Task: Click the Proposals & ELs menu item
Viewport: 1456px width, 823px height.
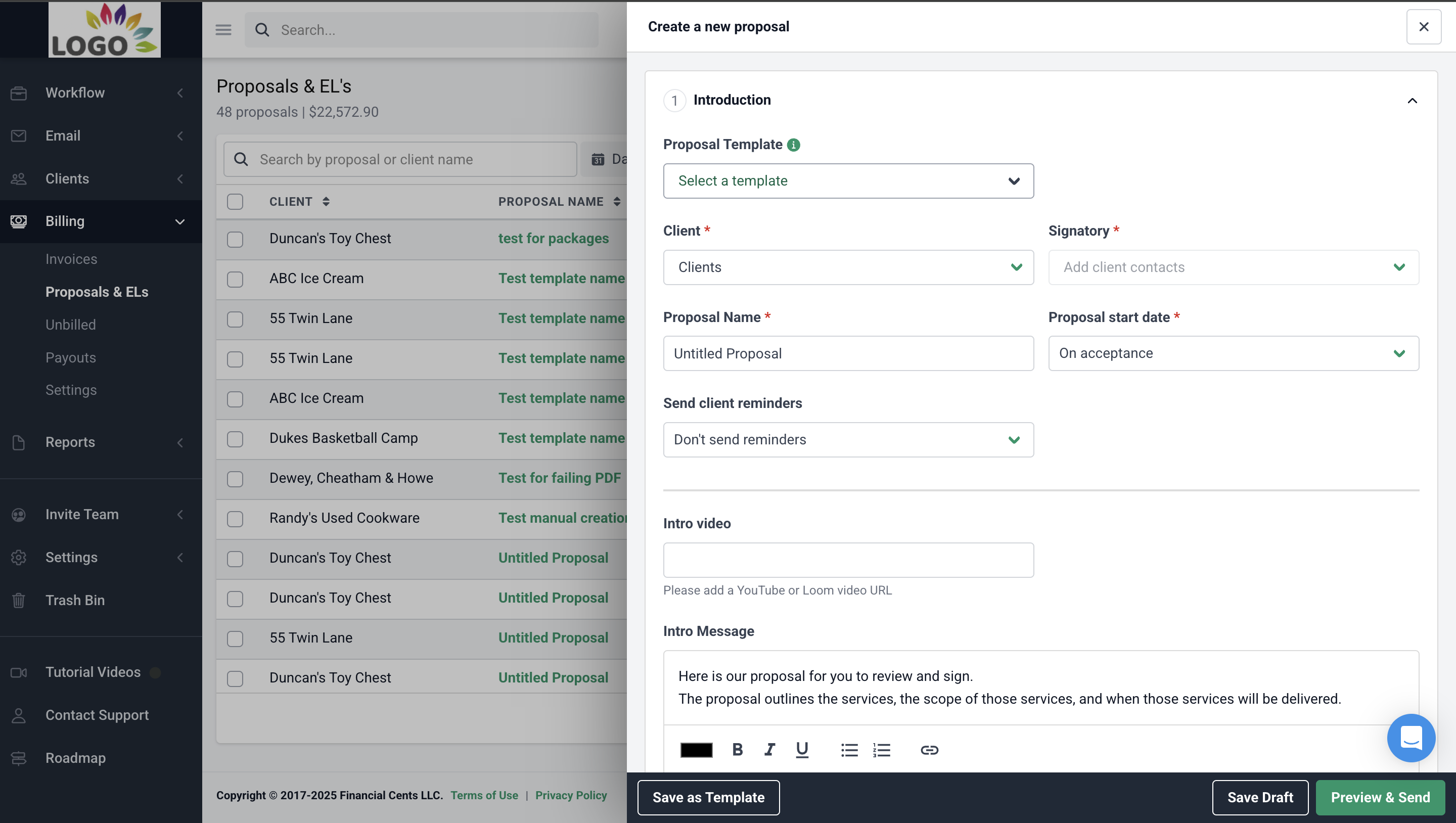Action: click(97, 292)
